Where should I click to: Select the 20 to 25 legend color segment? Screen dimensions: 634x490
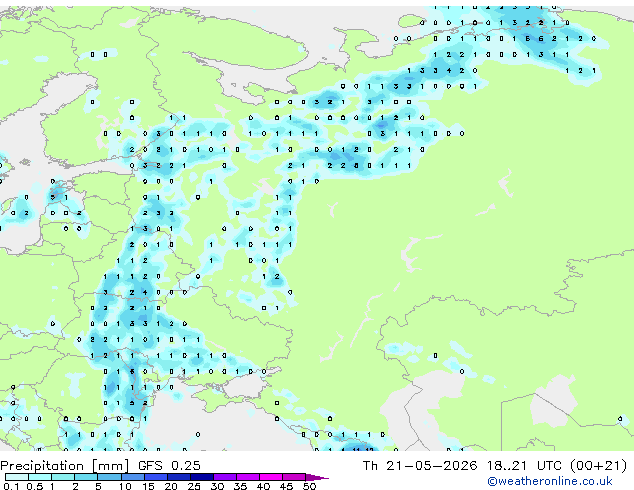tap(179, 477)
